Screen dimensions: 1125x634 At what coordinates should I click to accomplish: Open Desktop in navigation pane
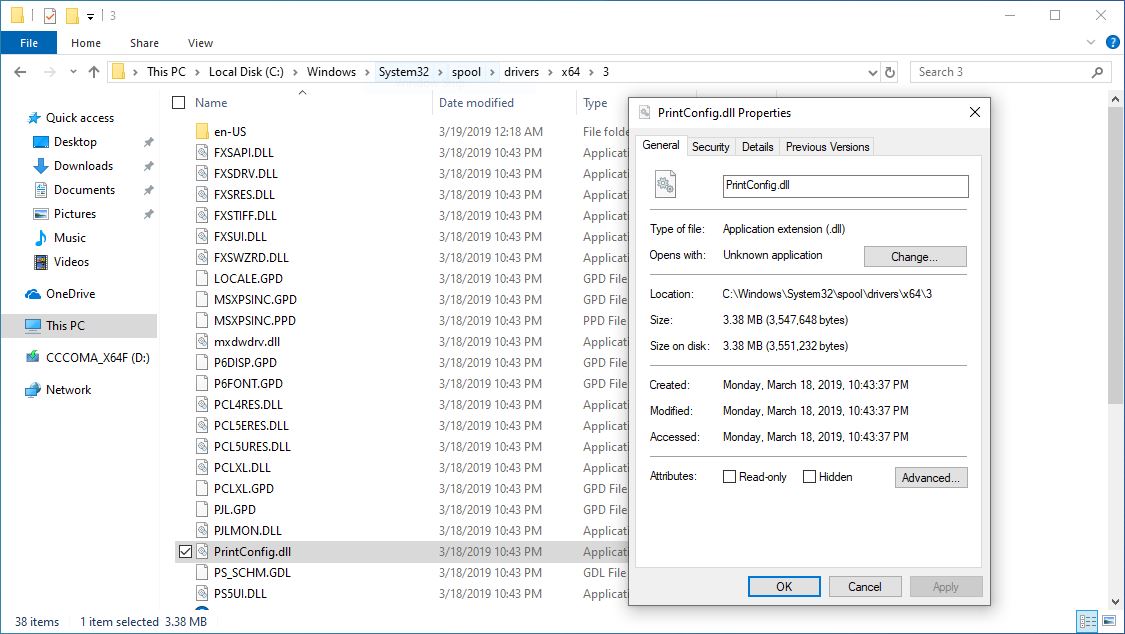(x=75, y=142)
